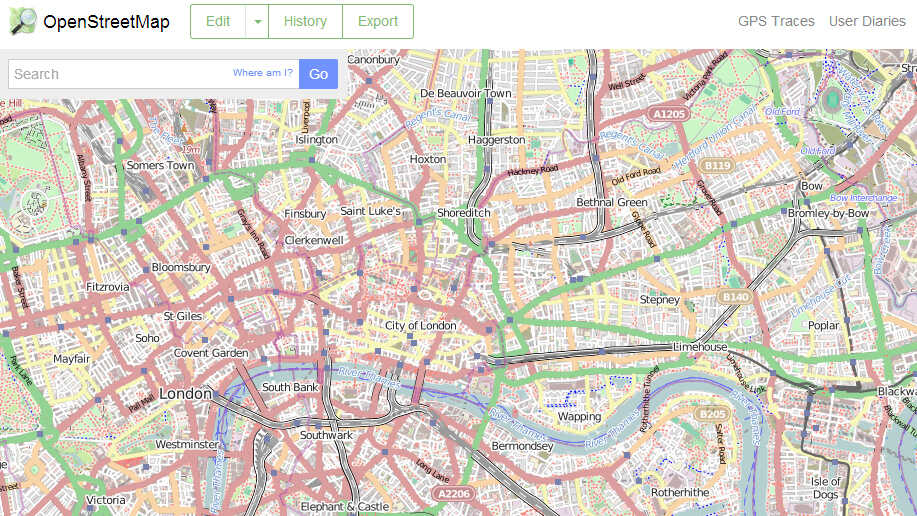Open the Export tab

tap(378, 22)
